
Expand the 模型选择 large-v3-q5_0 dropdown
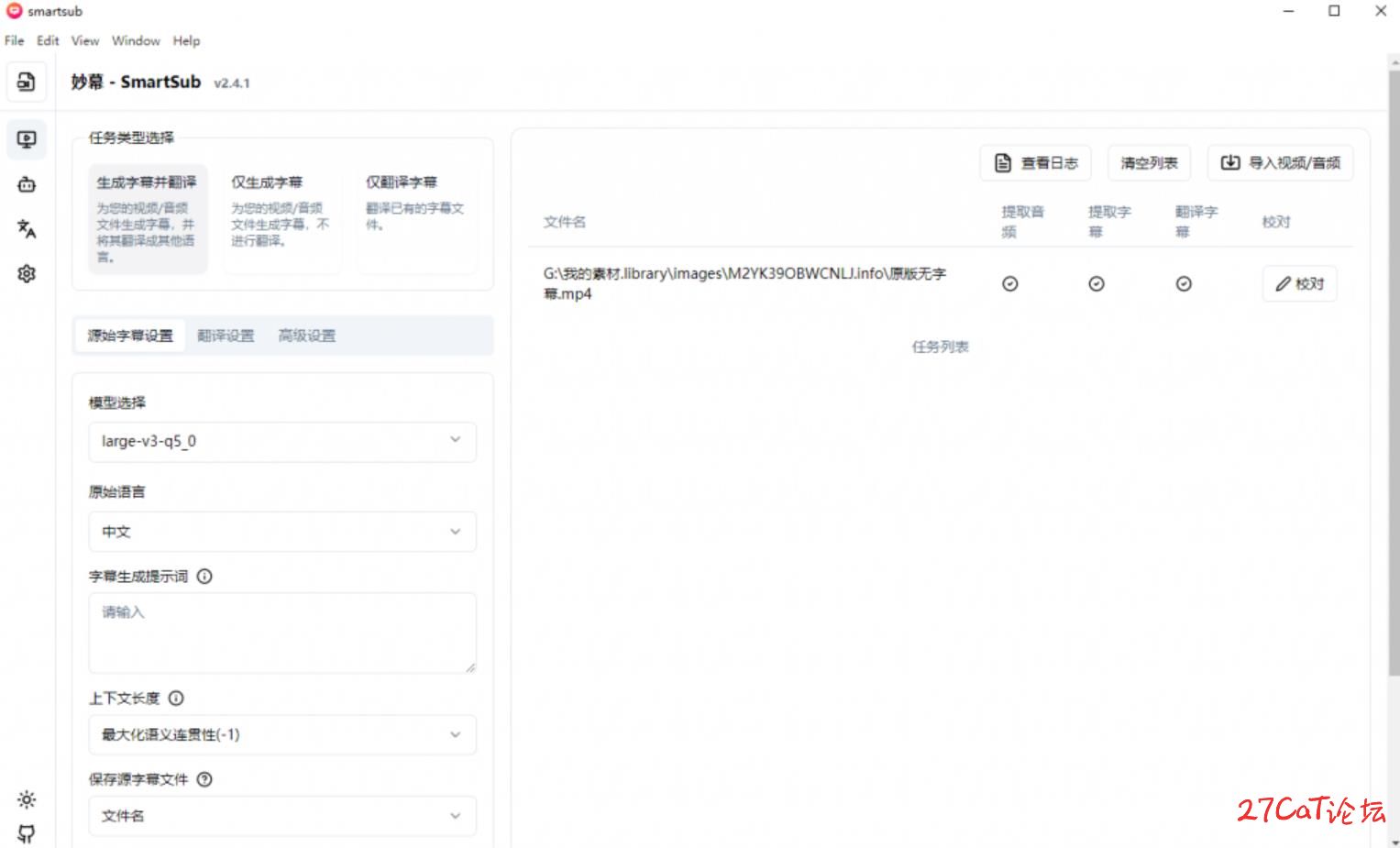coord(282,441)
